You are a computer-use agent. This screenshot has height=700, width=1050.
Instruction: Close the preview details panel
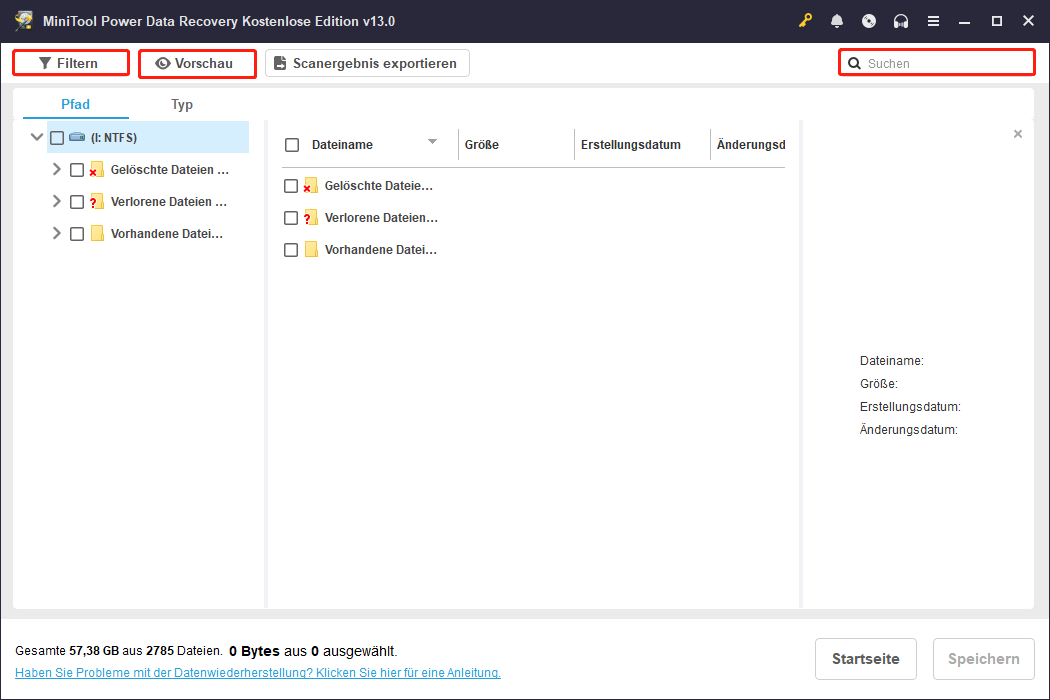pos(1018,134)
